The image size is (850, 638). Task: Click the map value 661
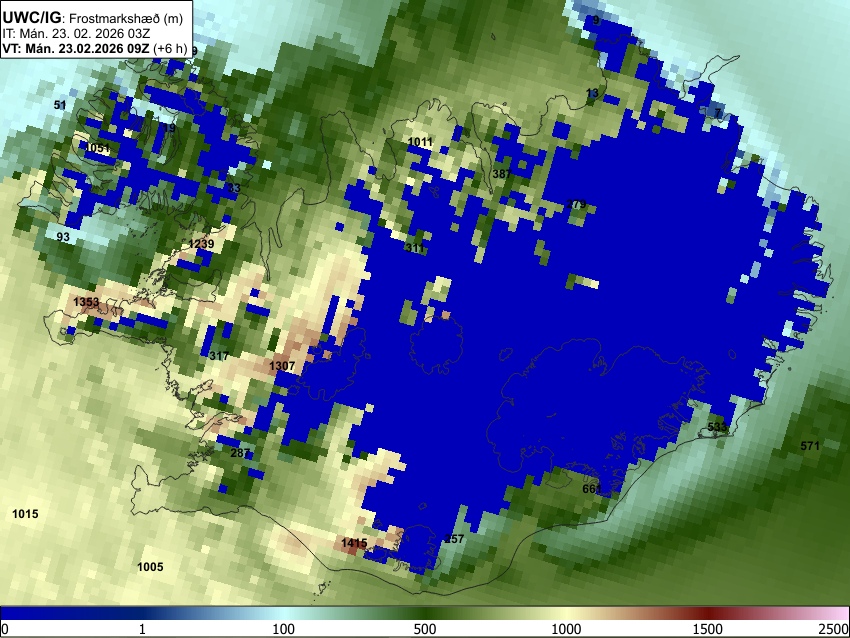592,488
